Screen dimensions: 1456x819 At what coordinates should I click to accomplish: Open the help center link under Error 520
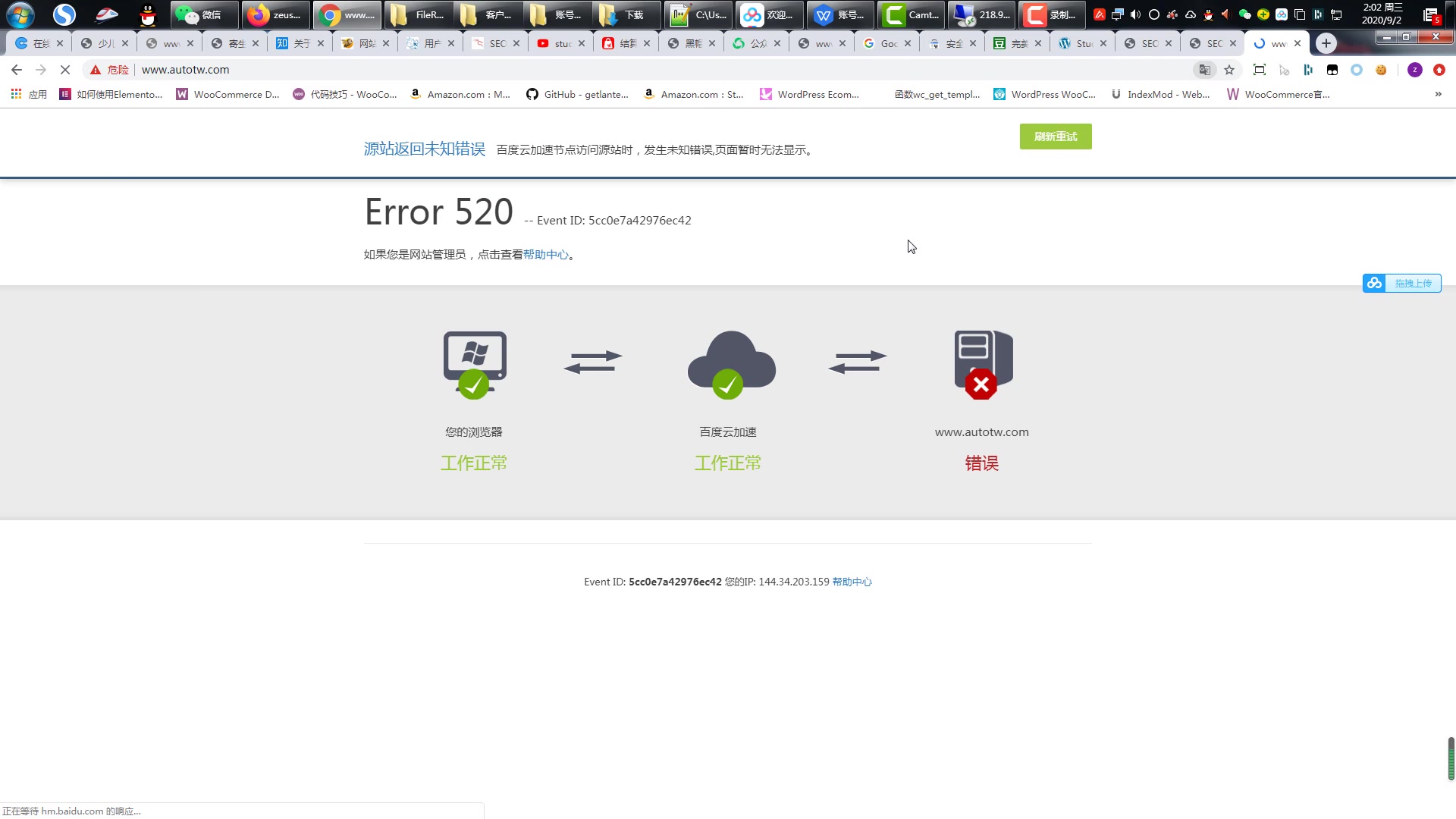coord(545,255)
